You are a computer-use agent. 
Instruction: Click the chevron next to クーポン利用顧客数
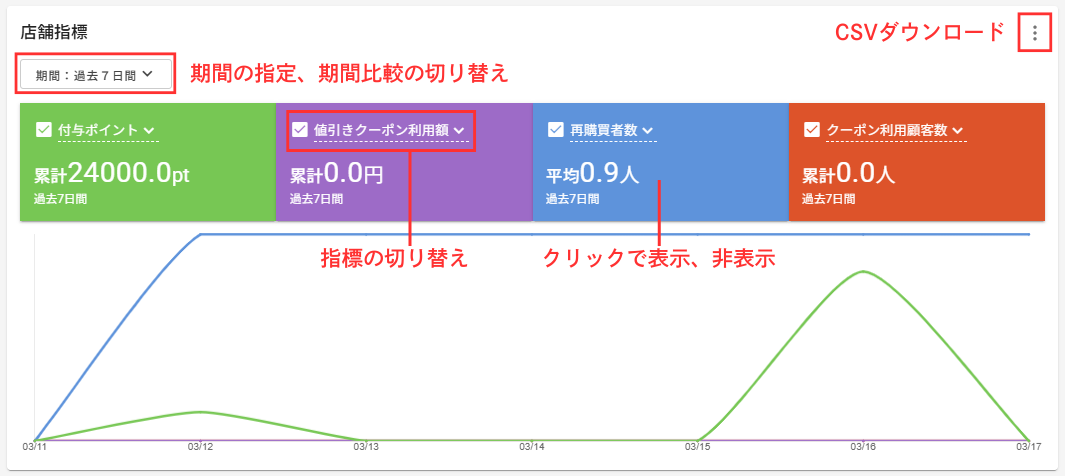coord(958,131)
